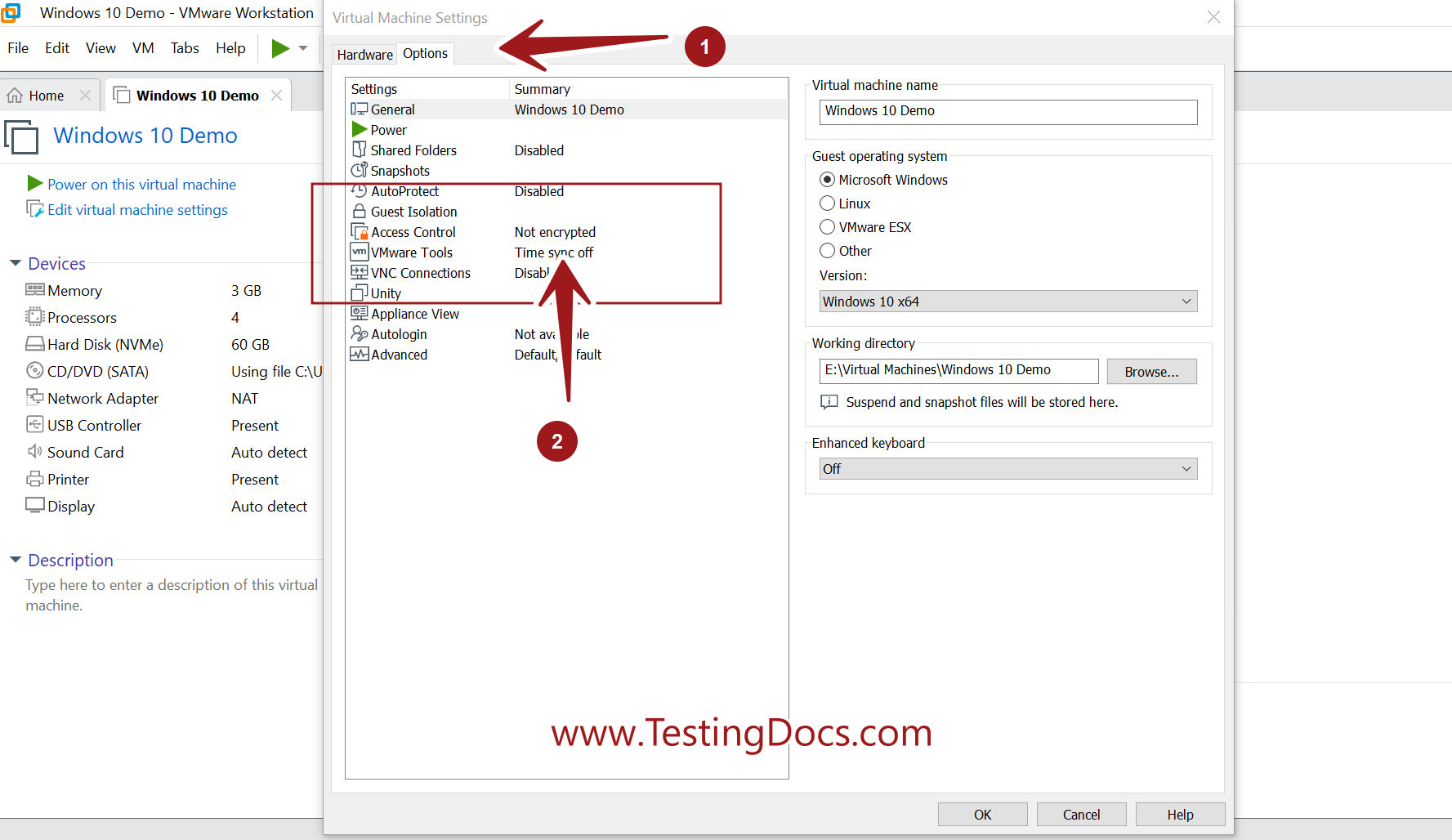Click the VNC Connections icon
The image size is (1452, 840).
(360, 273)
